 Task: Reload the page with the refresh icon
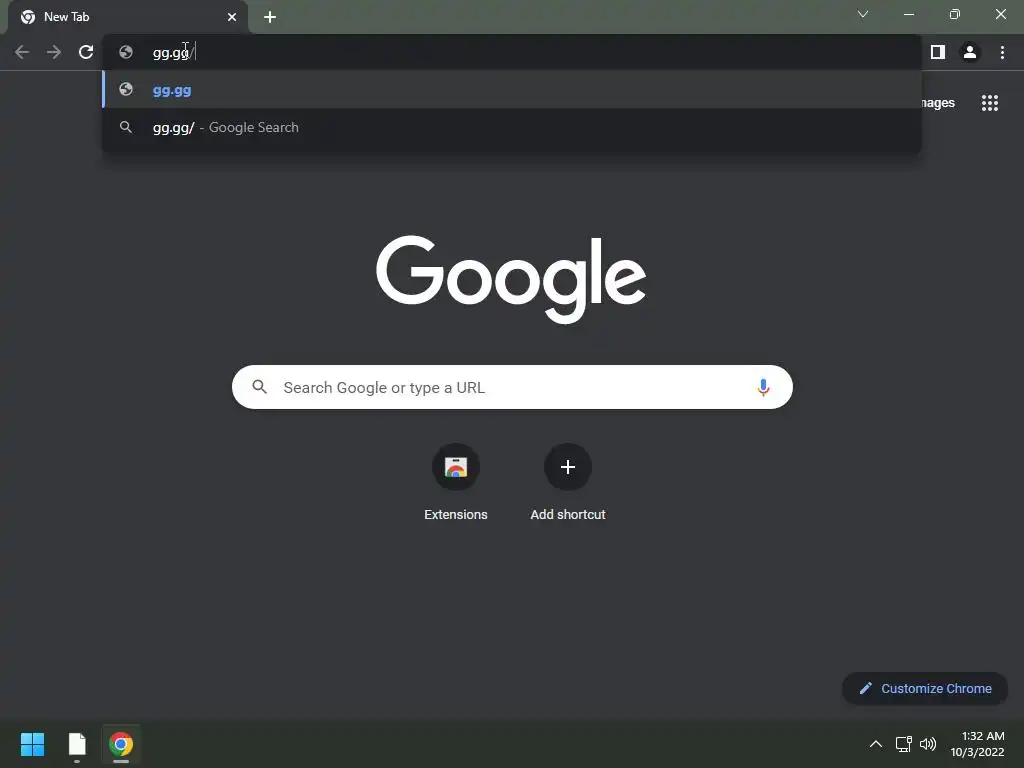(x=86, y=52)
